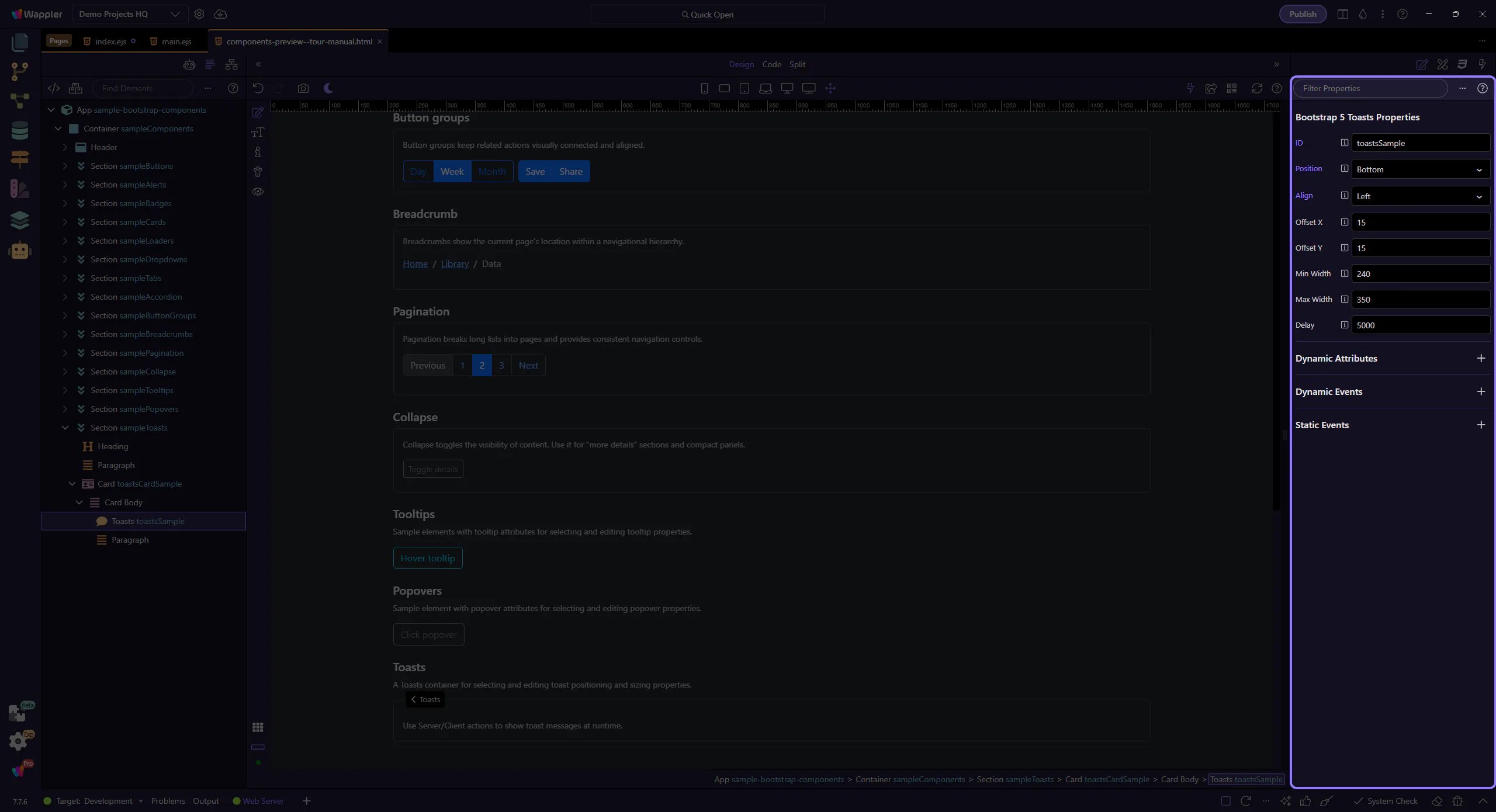
Task: Open the Demo Projects HQ project selector
Action: tap(129, 14)
